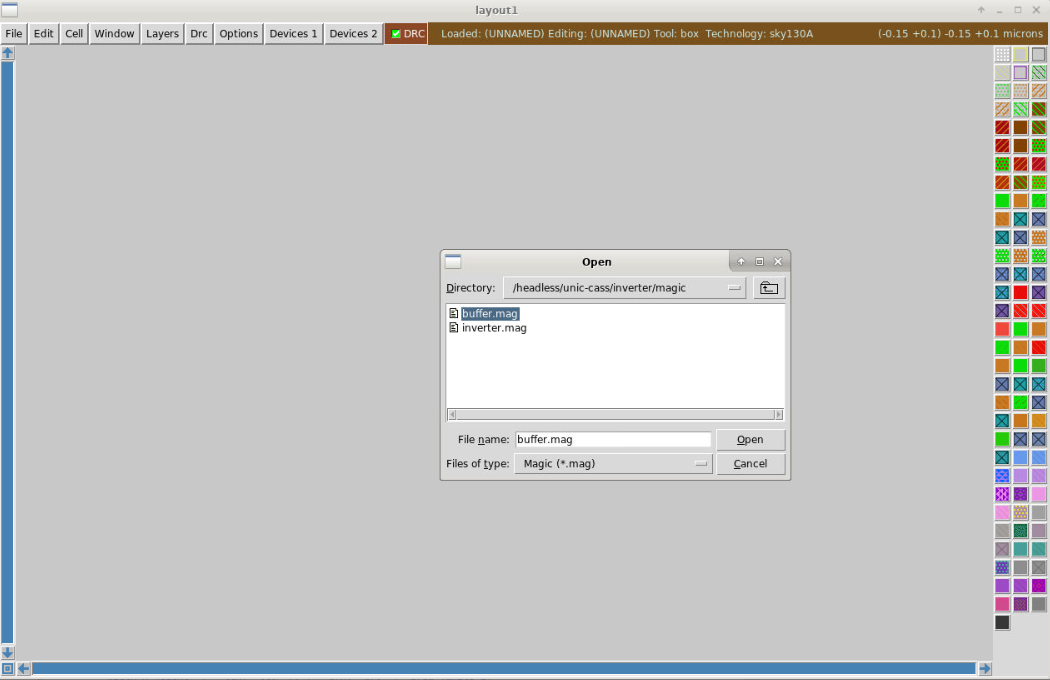This screenshot has height=680, width=1050.
Task: Pick the black swatch at palette bottom
Action: pos(1002,622)
